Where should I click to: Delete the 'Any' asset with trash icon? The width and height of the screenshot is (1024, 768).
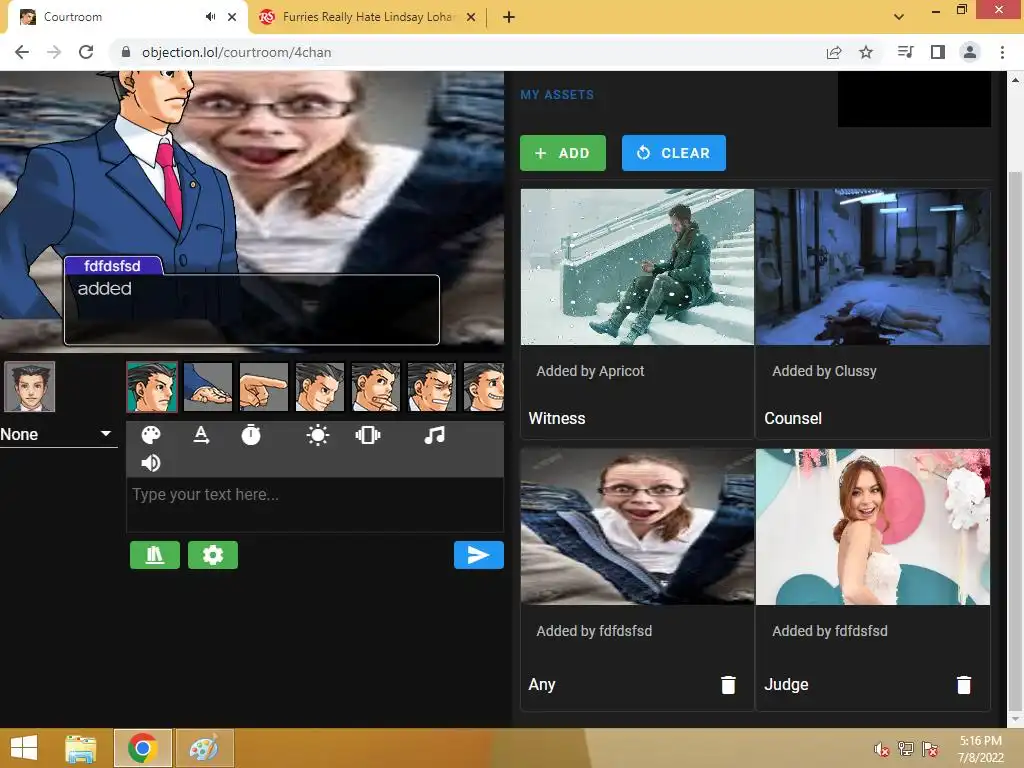[x=728, y=684]
